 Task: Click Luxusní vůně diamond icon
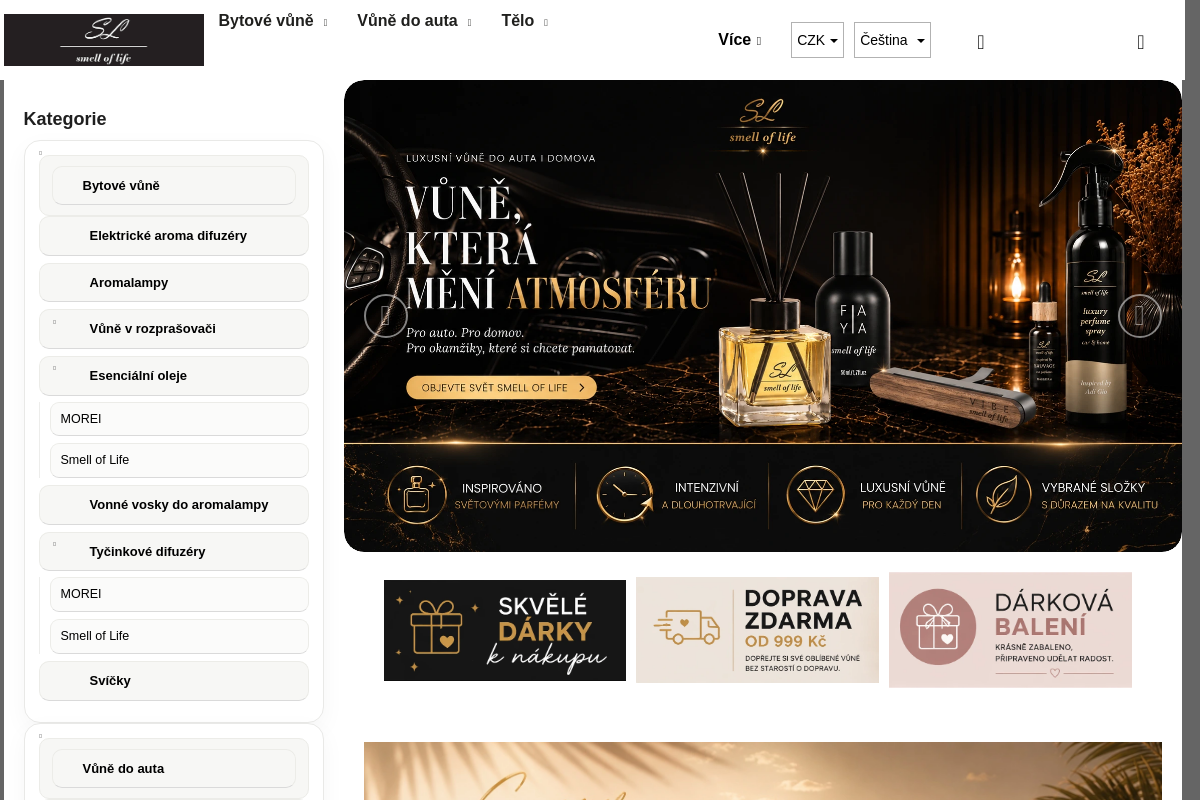click(x=815, y=495)
